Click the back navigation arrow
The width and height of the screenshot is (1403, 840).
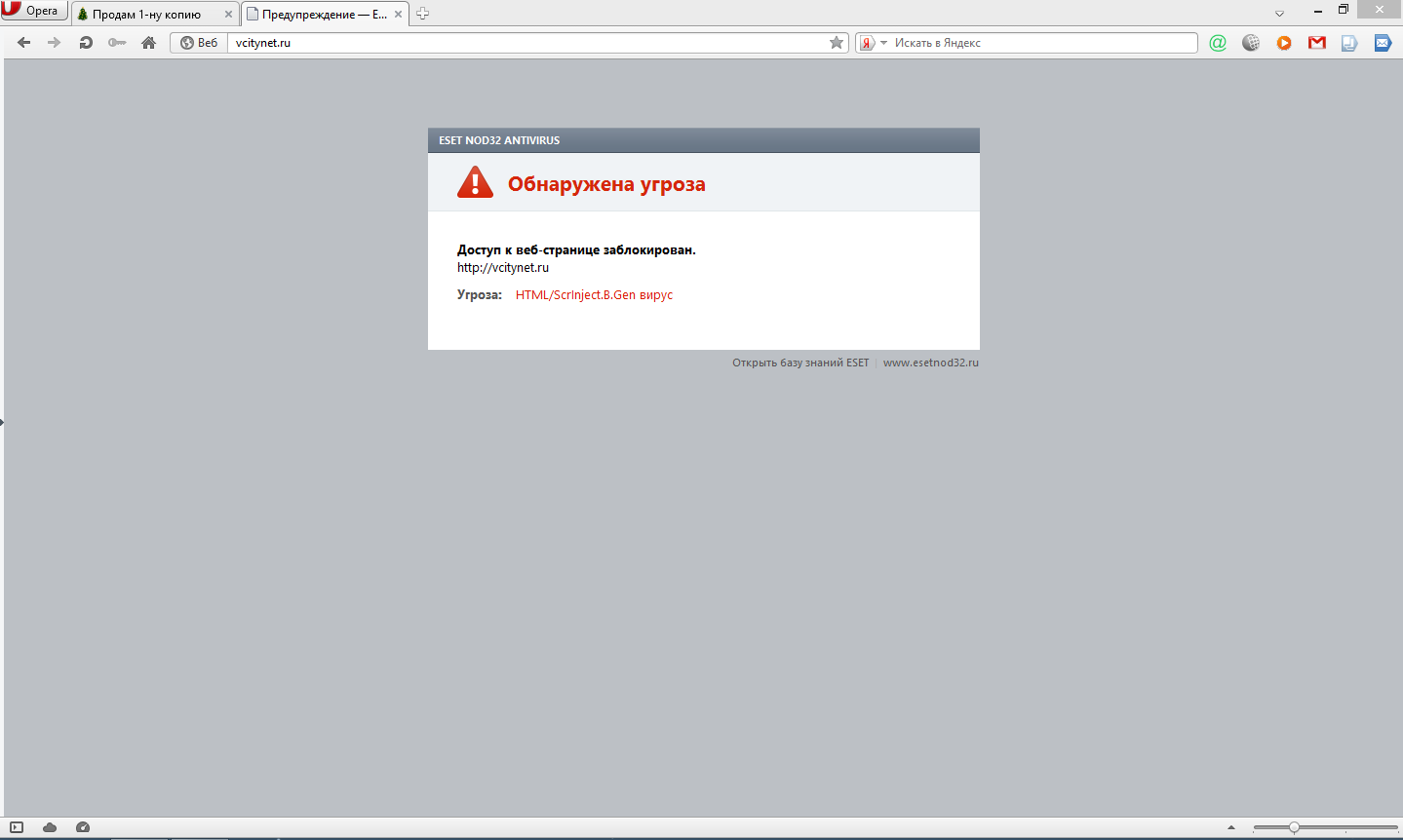pos(24,43)
